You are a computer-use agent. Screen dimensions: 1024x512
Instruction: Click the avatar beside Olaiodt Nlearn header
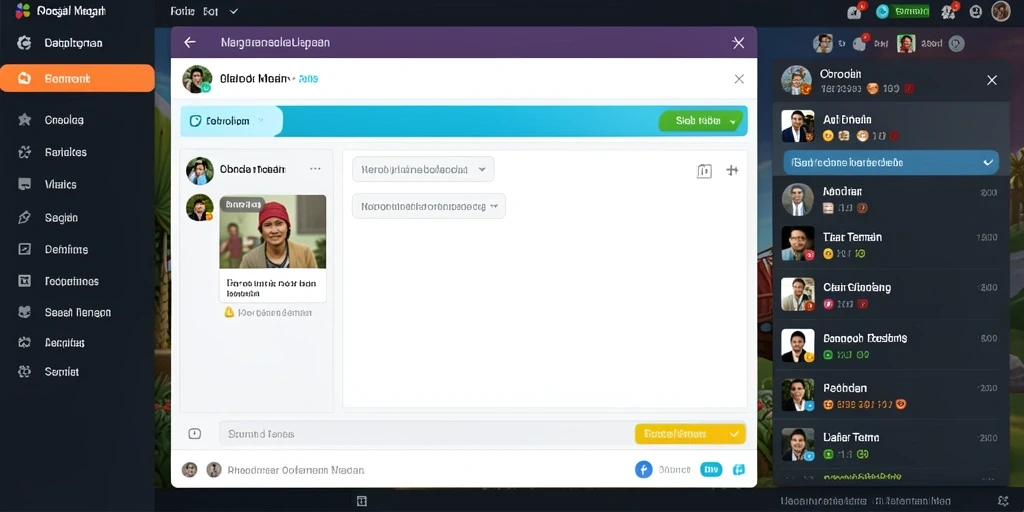pos(197,79)
